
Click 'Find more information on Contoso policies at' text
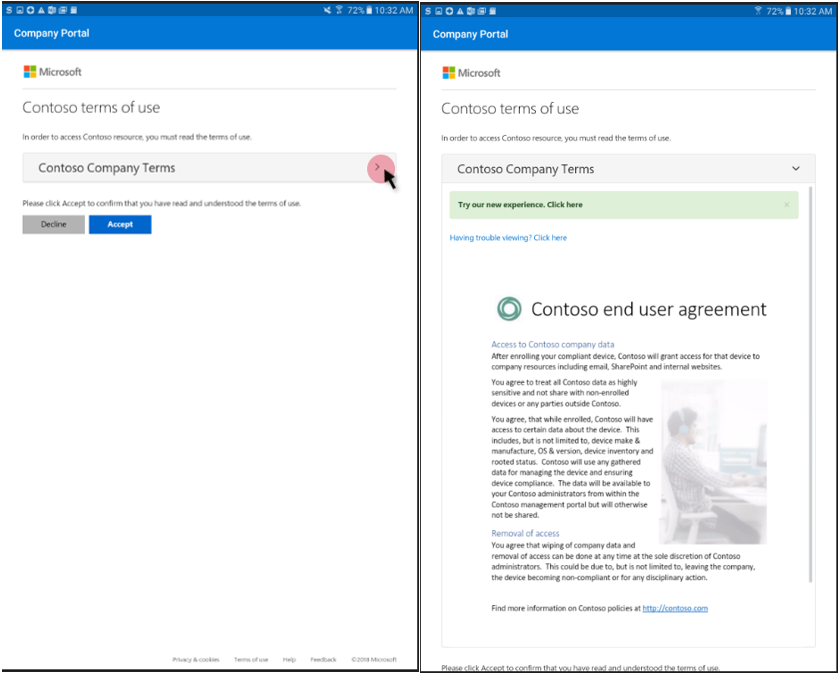565,608
